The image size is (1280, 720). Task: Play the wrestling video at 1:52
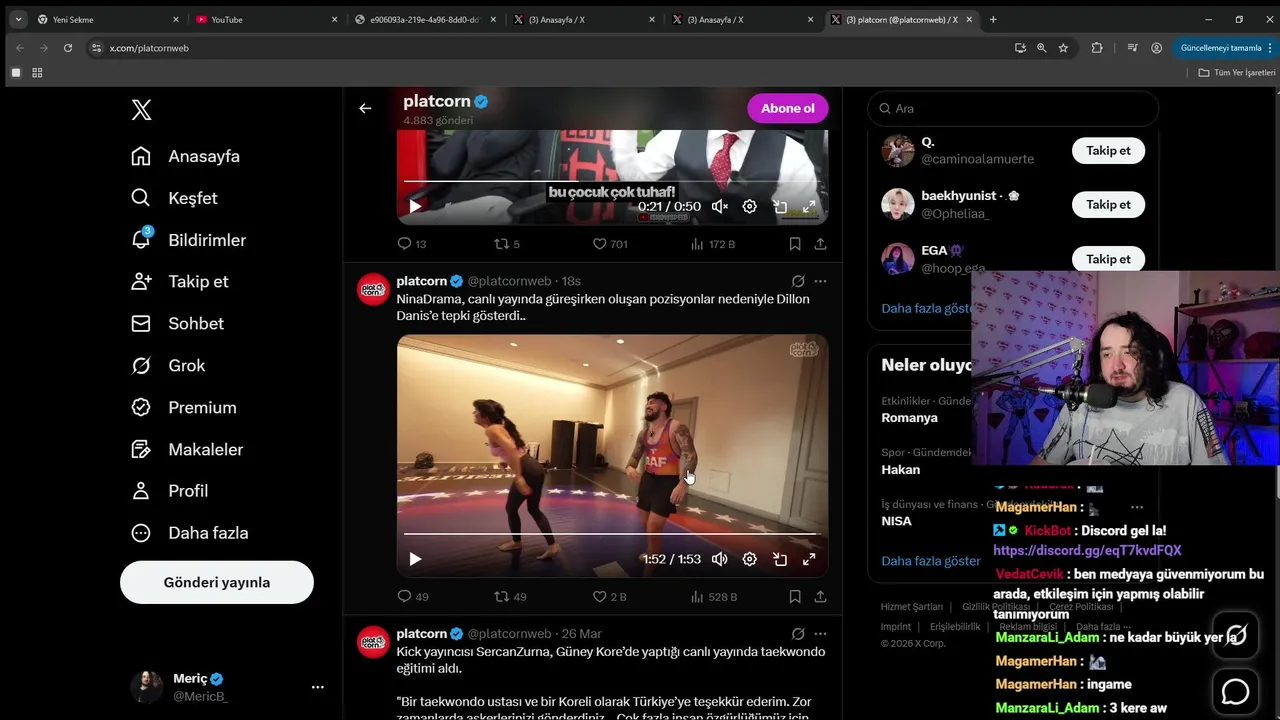pos(415,559)
